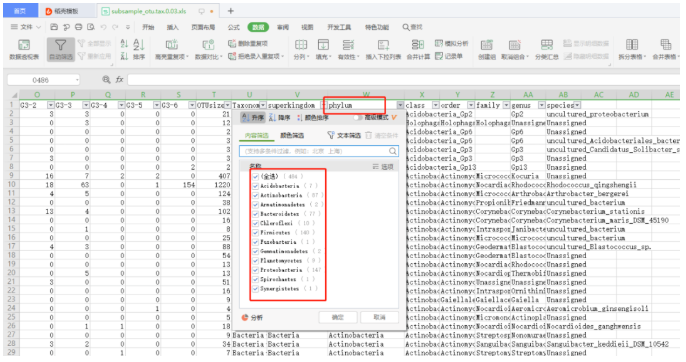Open the G3-2 column filter dropdown

click(x=51, y=105)
